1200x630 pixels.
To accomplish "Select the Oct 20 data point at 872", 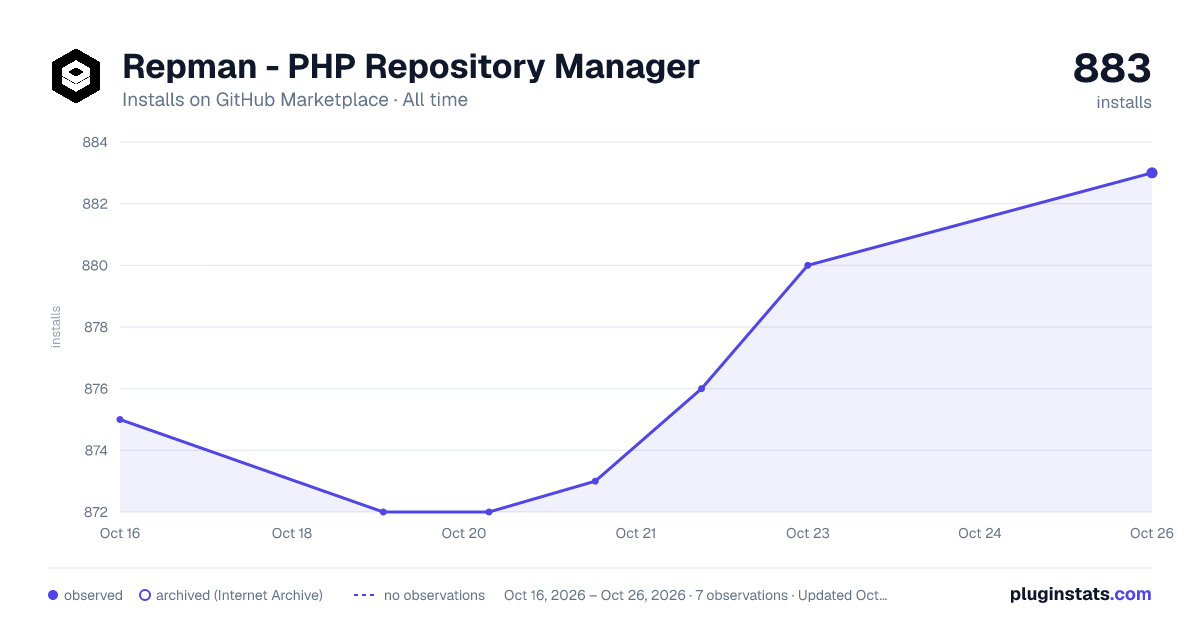I will (489, 512).
